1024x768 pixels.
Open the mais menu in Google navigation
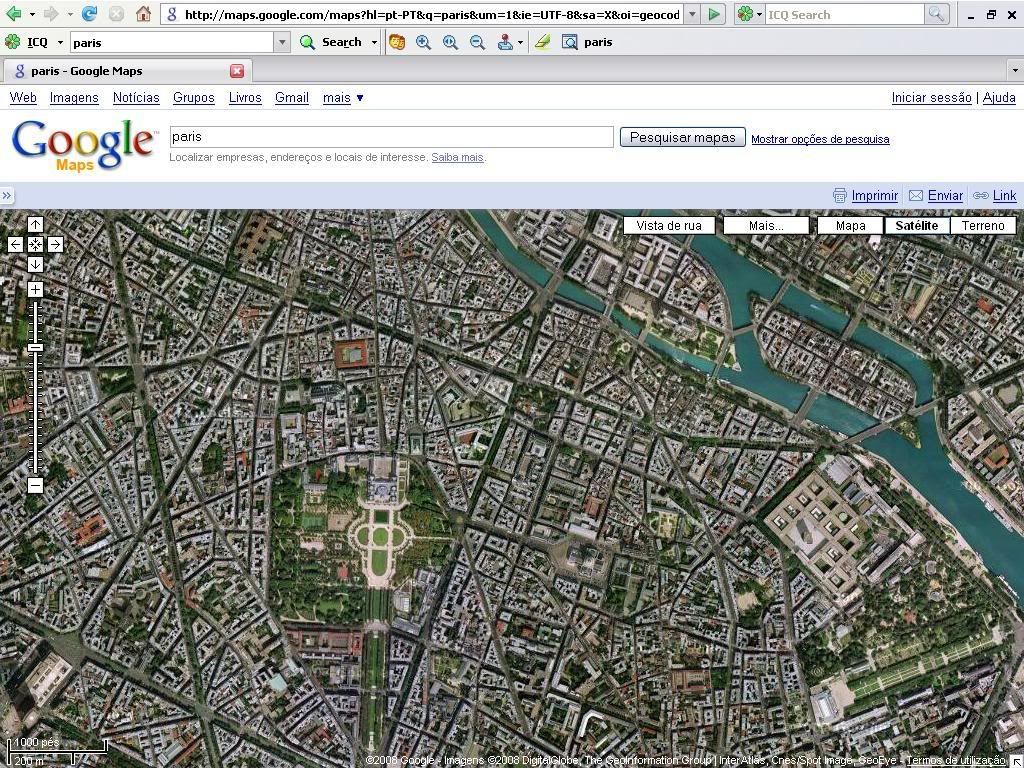(x=343, y=97)
